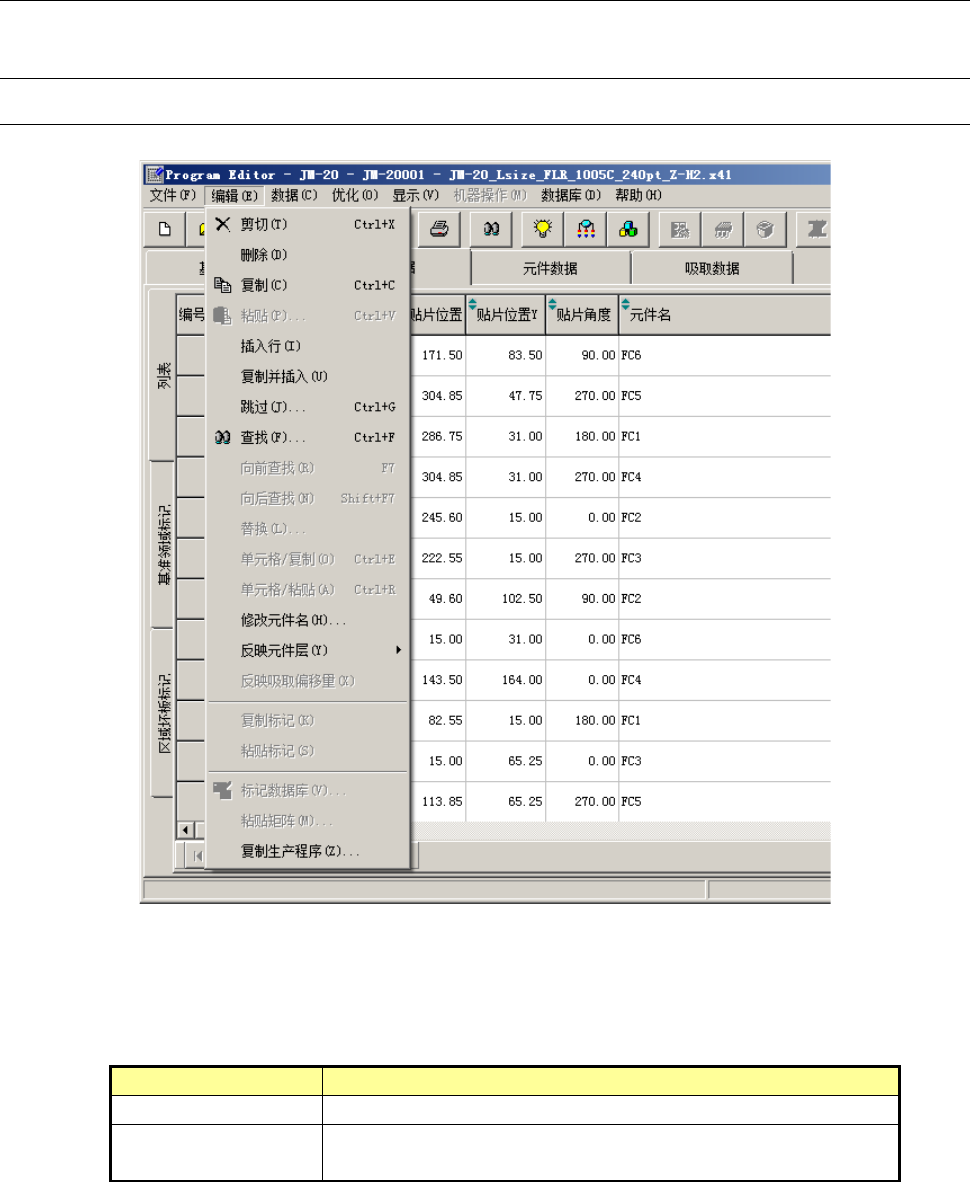Viewport: 970px width, 1182px height.
Task: Click the copy pages icon beside 复制
Action: [222, 285]
